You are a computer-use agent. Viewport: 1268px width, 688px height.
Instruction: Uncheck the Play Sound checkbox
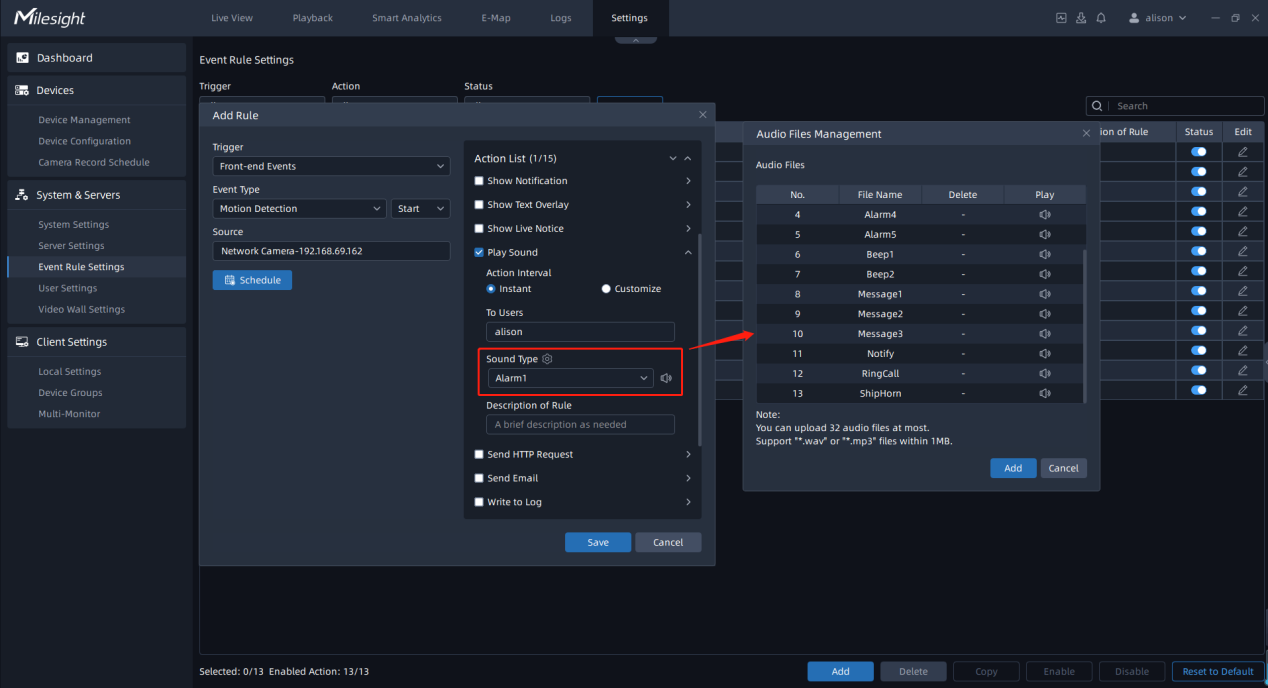[x=479, y=253]
